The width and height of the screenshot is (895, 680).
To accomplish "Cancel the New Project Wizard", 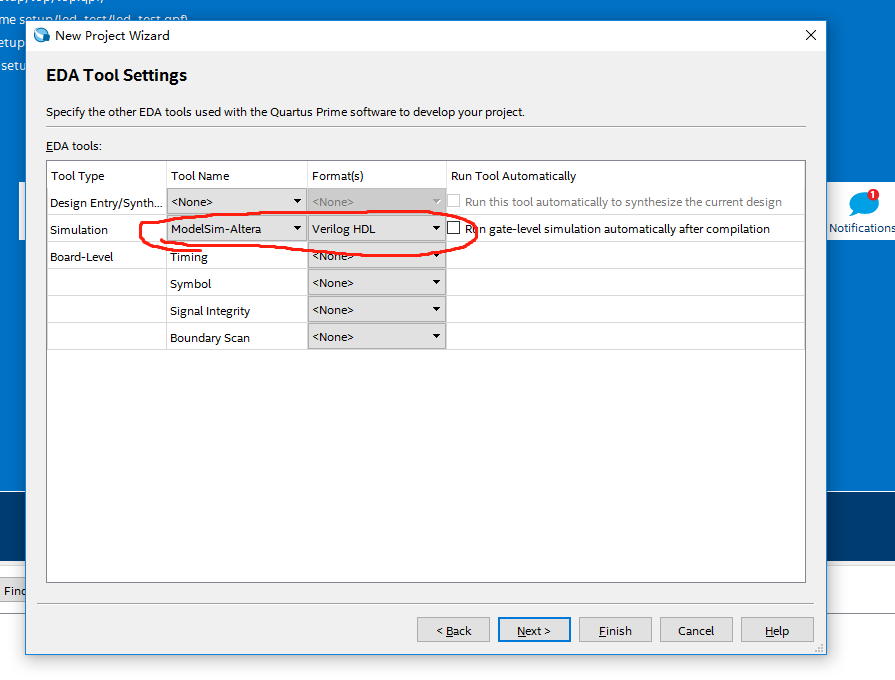I will (x=696, y=630).
